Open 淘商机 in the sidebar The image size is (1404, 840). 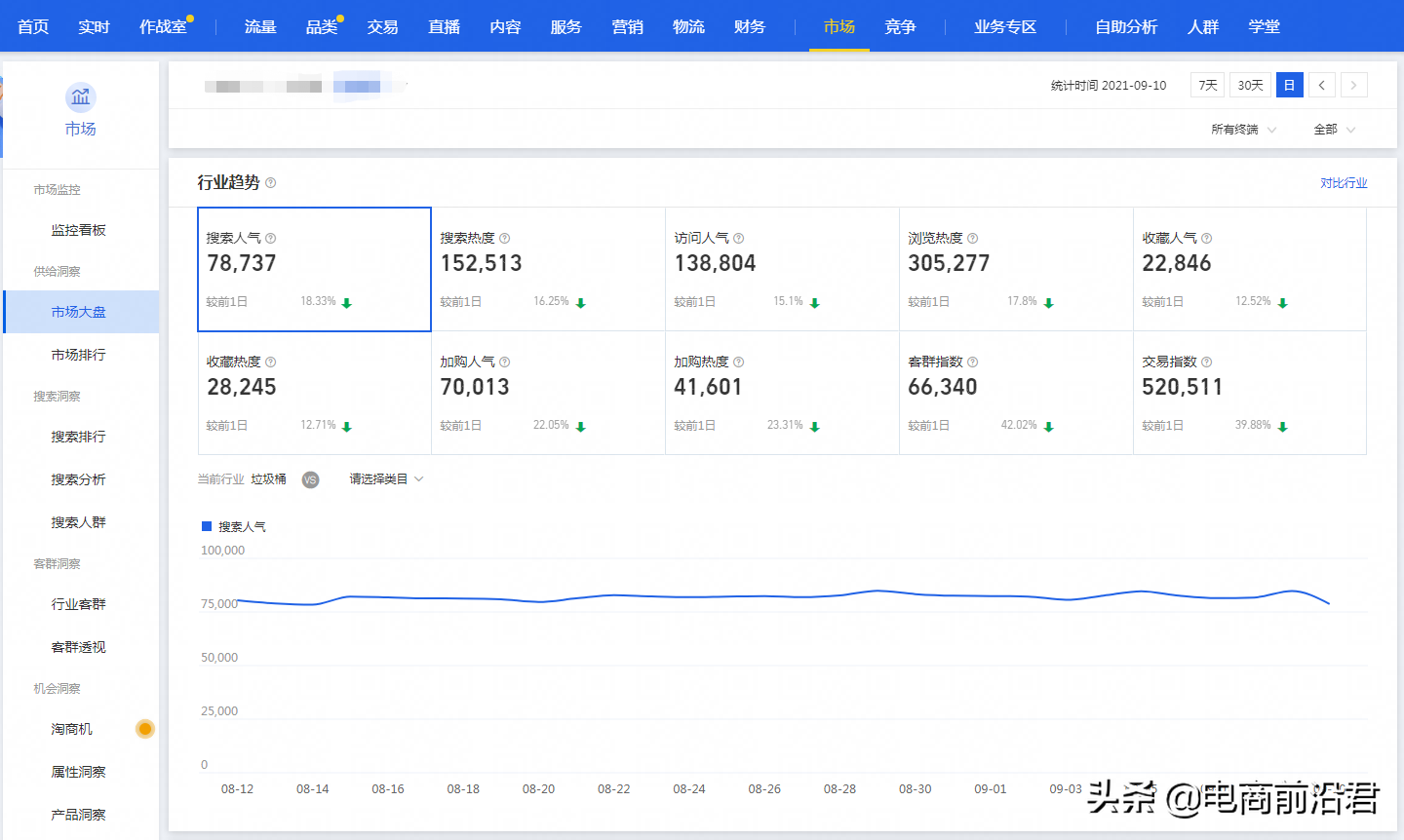pyautogui.click(x=72, y=729)
